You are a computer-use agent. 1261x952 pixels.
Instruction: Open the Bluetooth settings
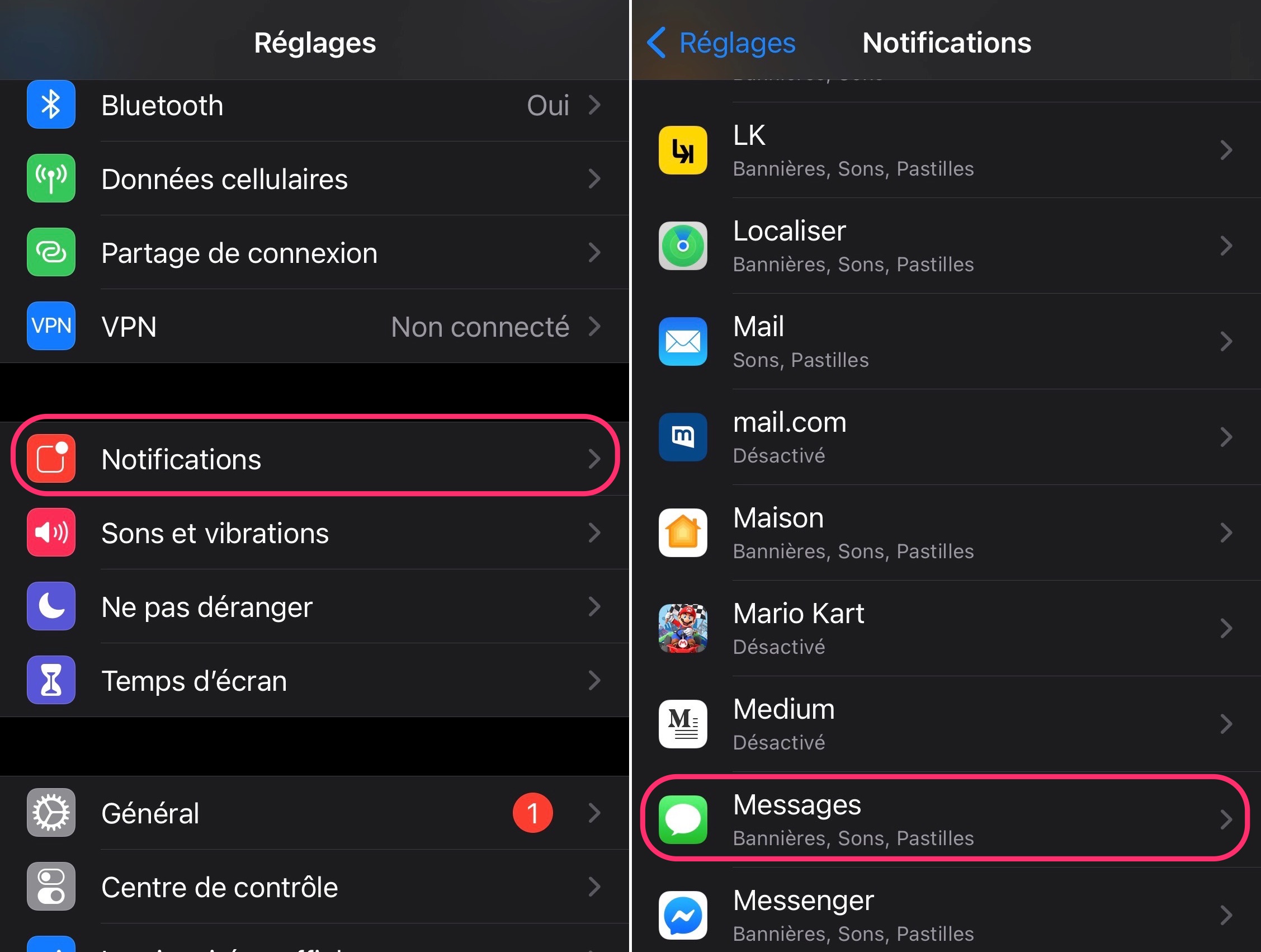(310, 105)
